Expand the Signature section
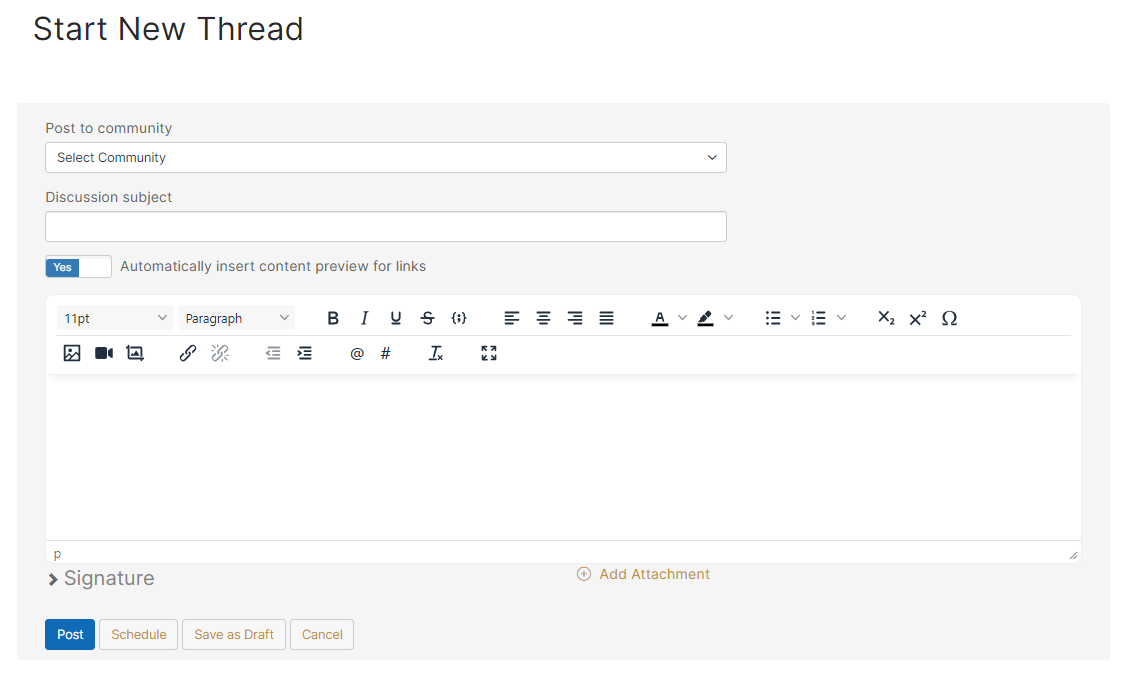 tap(100, 579)
